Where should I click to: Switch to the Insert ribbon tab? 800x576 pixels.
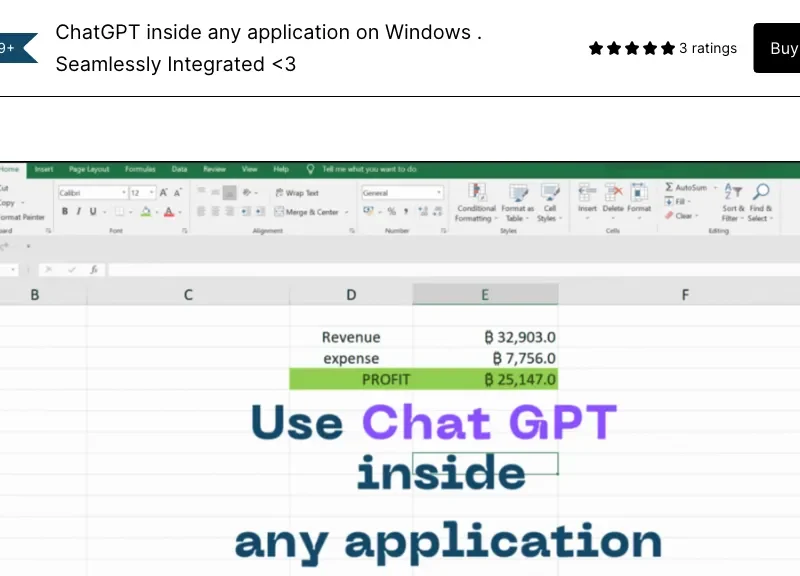click(x=44, y=169)
